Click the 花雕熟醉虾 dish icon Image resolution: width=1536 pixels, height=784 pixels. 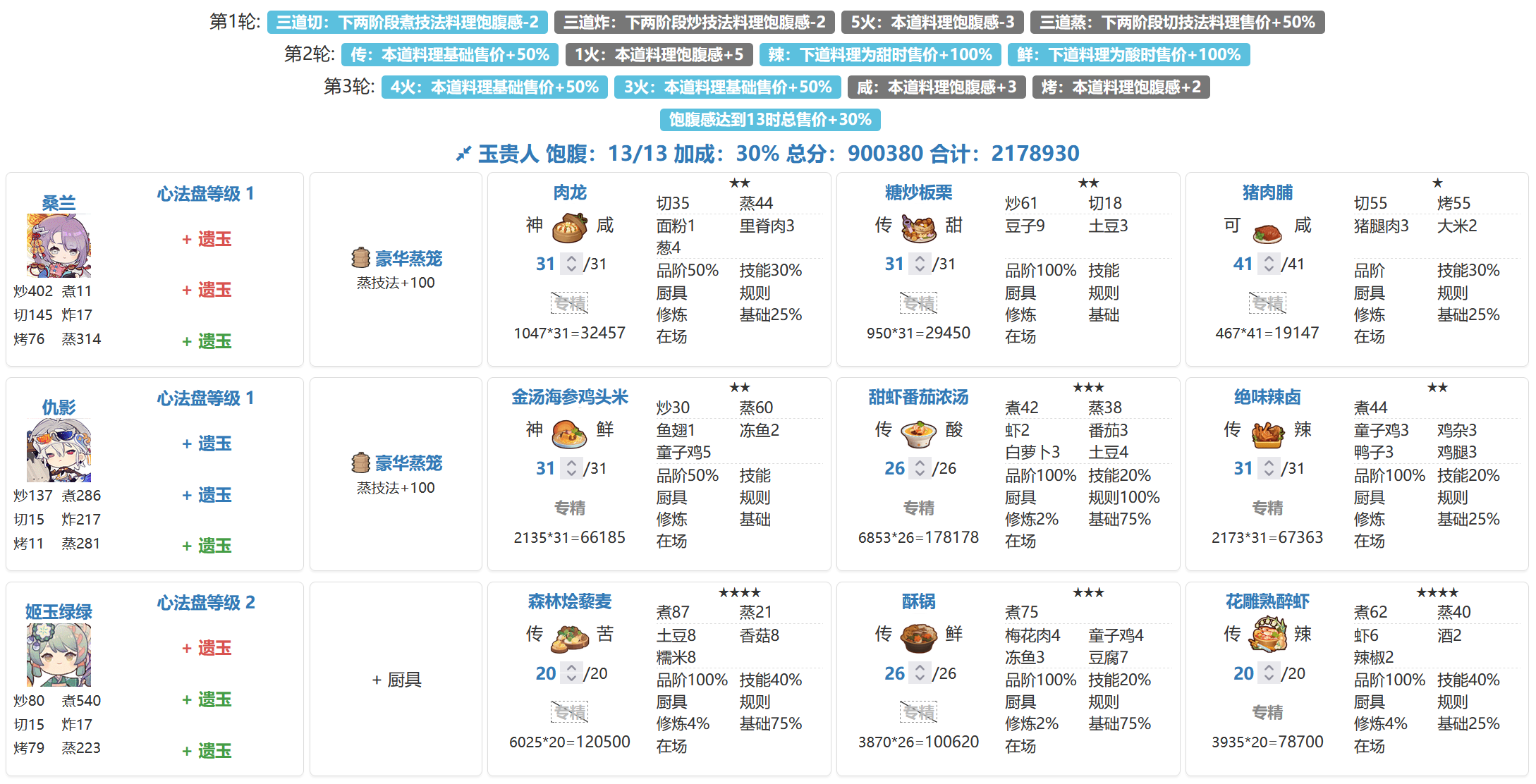(1267, 634)
